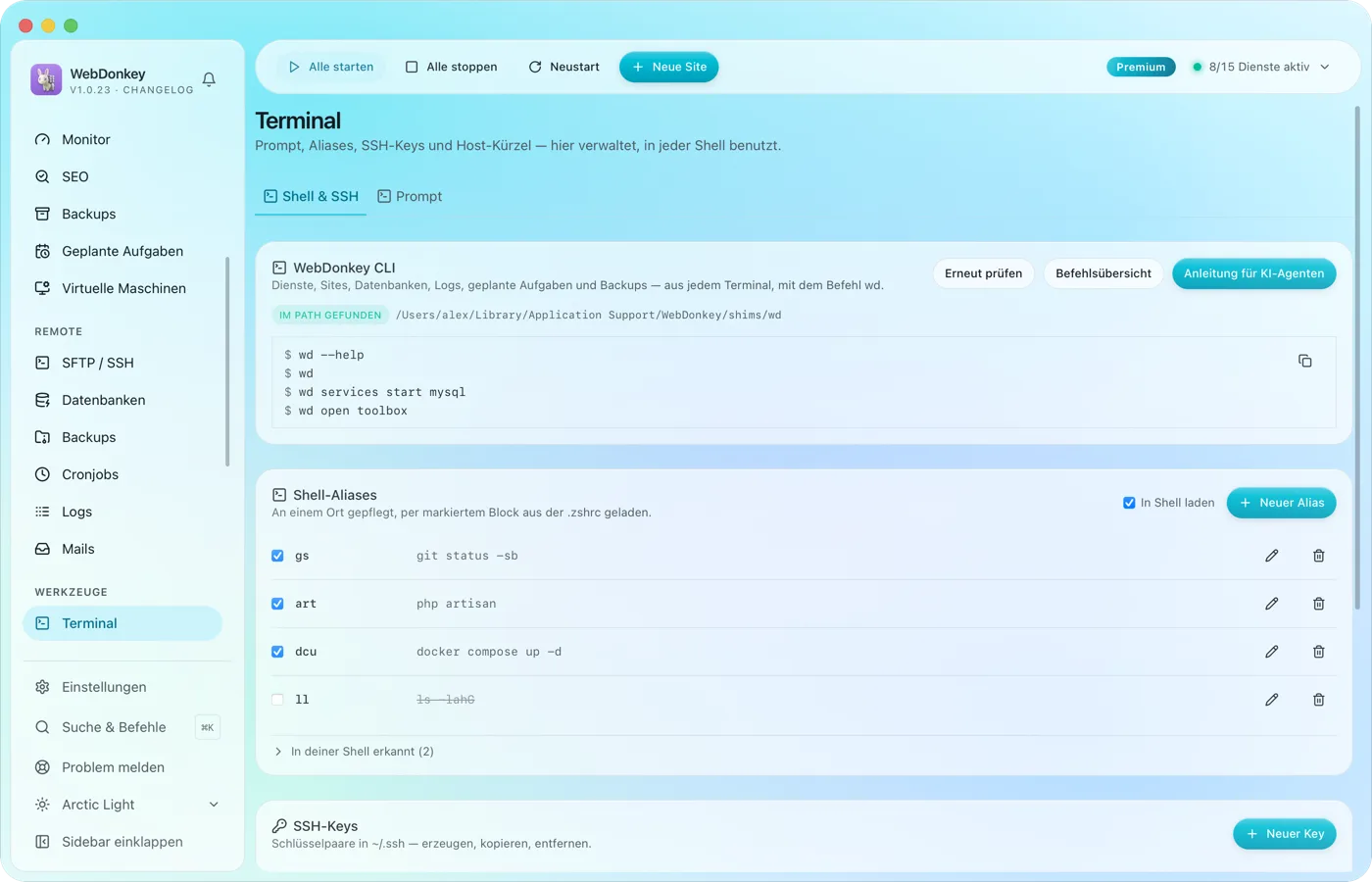1372x882 pixels.
Task: Select the Shell & SSH tab
Action: tap(311, 196)
